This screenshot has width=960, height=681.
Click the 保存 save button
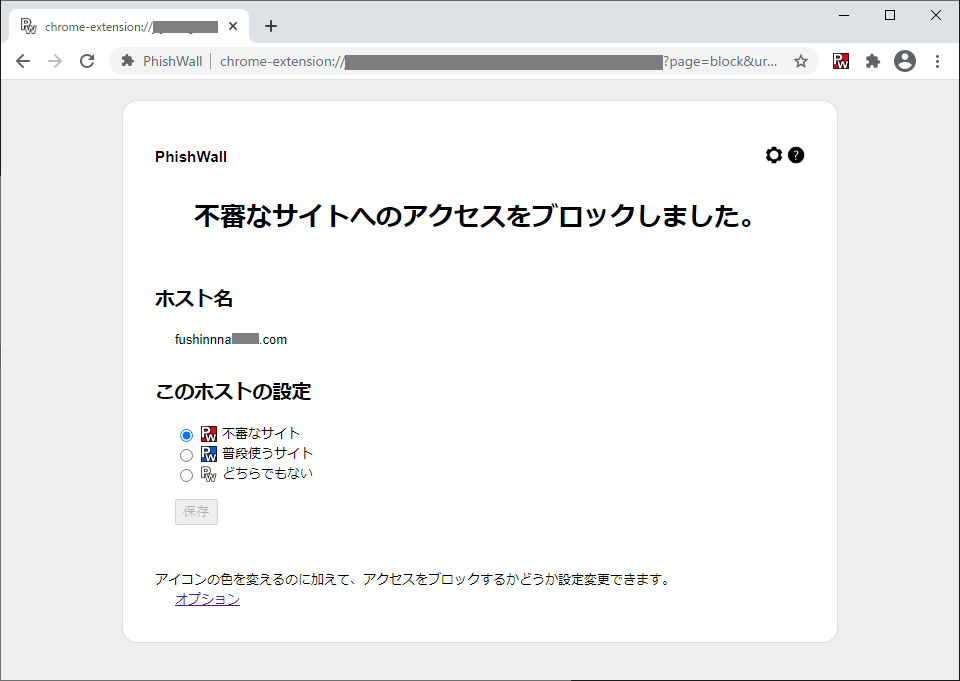197,512
